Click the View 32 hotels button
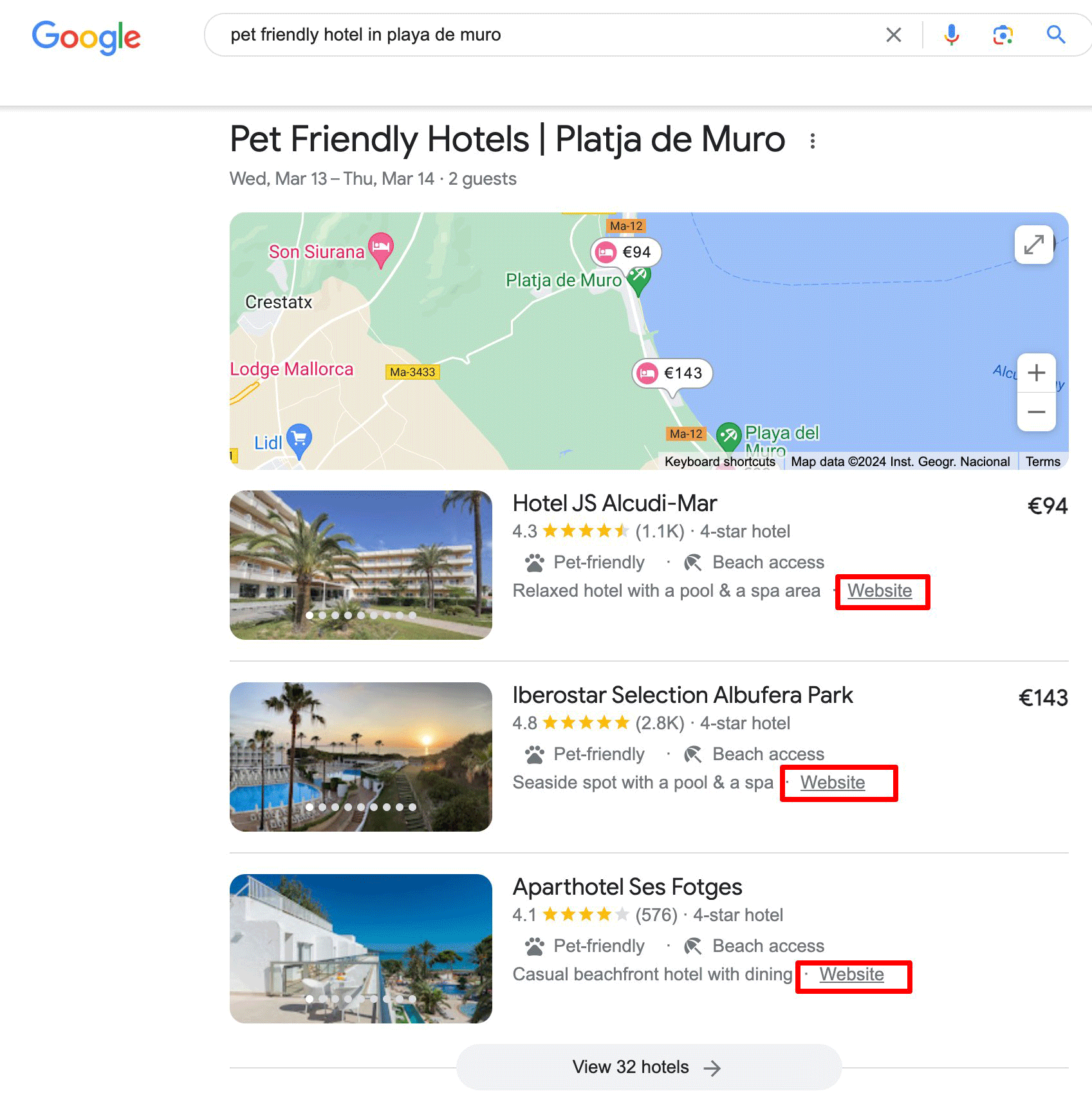The height and width of the screenshot is (1120, 1092). pos(649,1067)
